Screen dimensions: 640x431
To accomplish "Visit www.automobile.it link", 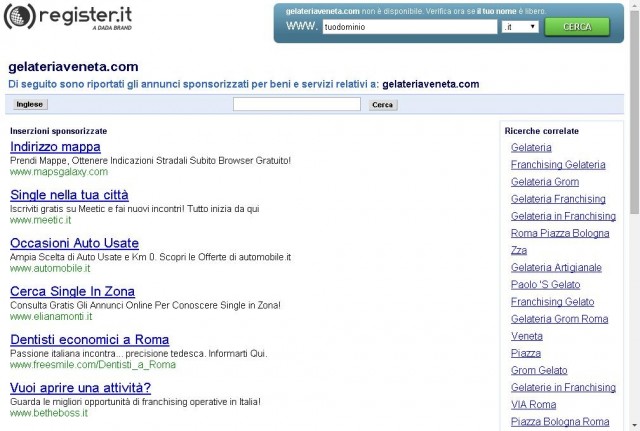I will (50, 268).
